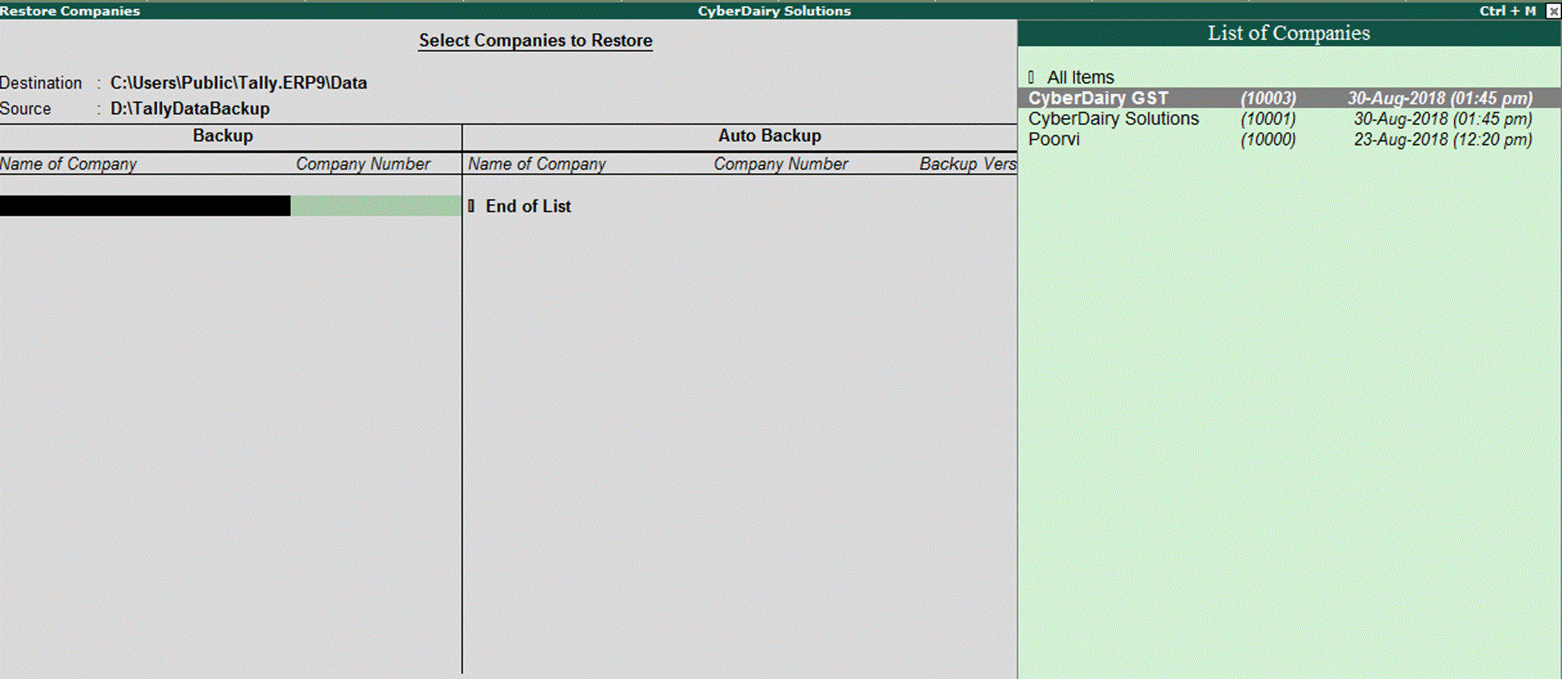The width and height of the screenshot is (1562, 679).
Task: Click the Auto Backup section header
Action: click(769, 136)
